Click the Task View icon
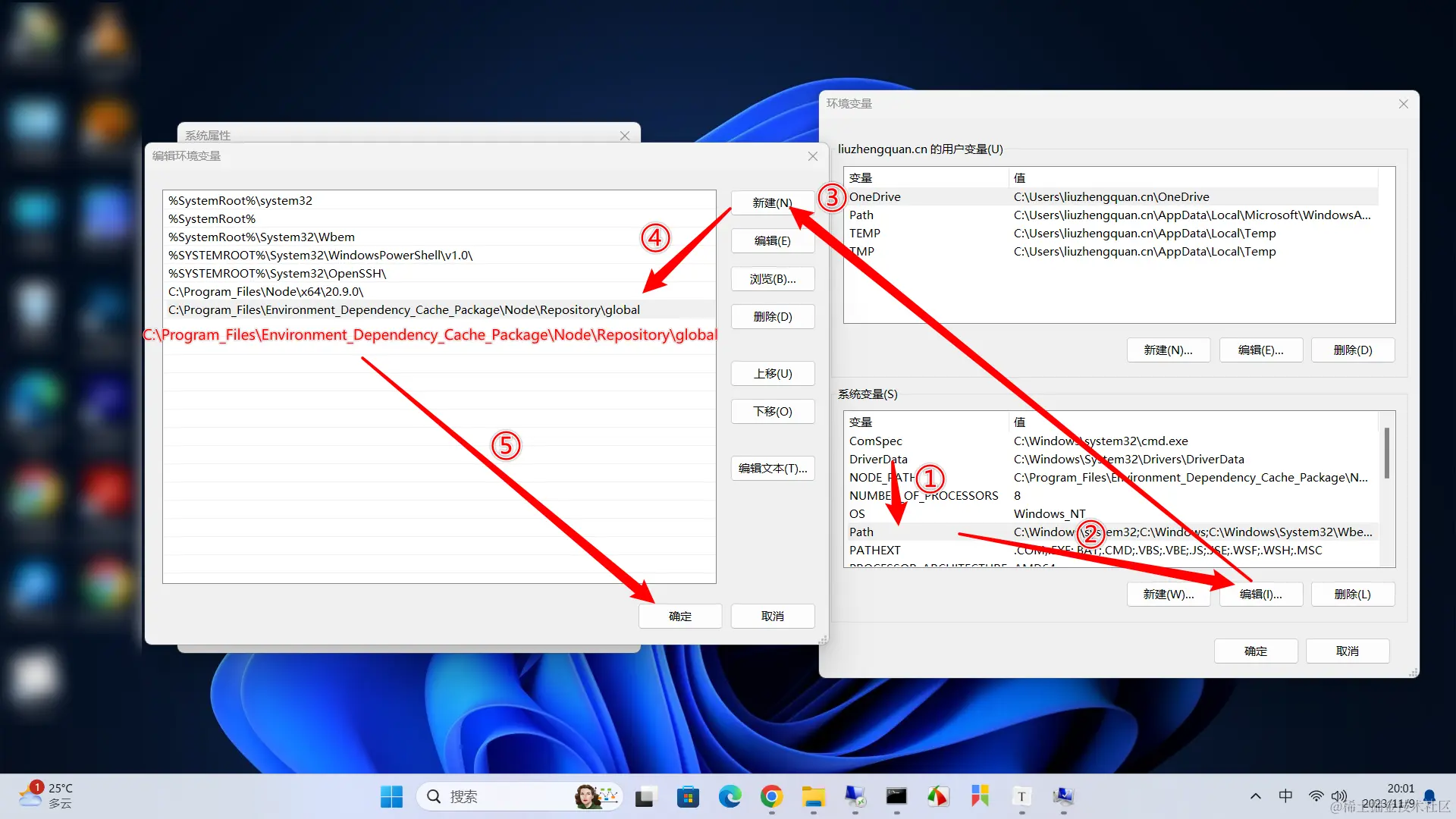This screenshot has height=819, width=1456. [645, 796]
